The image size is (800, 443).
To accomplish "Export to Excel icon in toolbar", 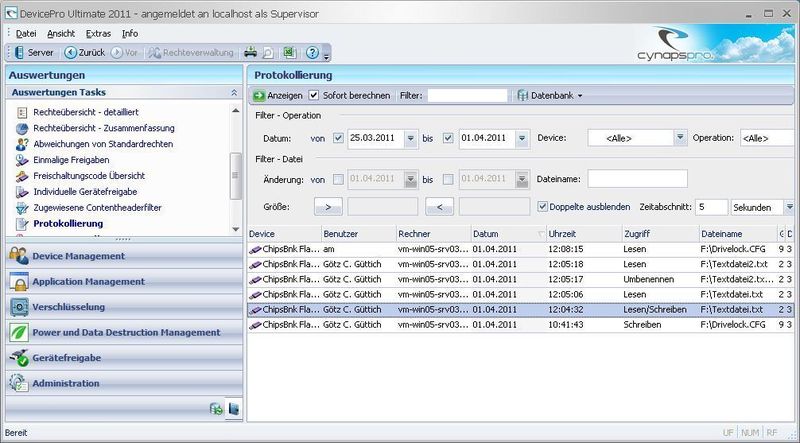I will click(290, 53).
